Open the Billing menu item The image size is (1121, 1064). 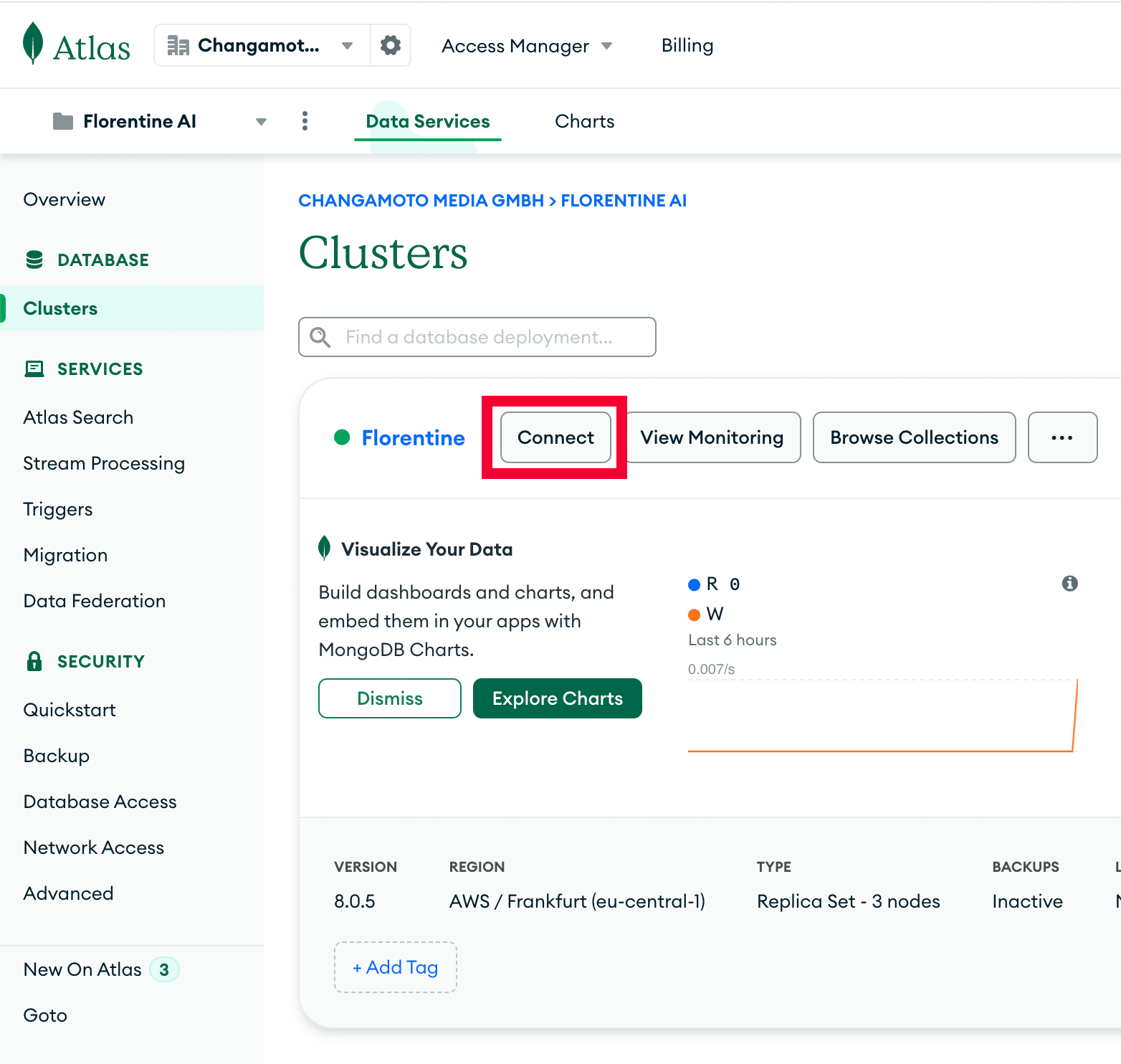pos(687,46)
